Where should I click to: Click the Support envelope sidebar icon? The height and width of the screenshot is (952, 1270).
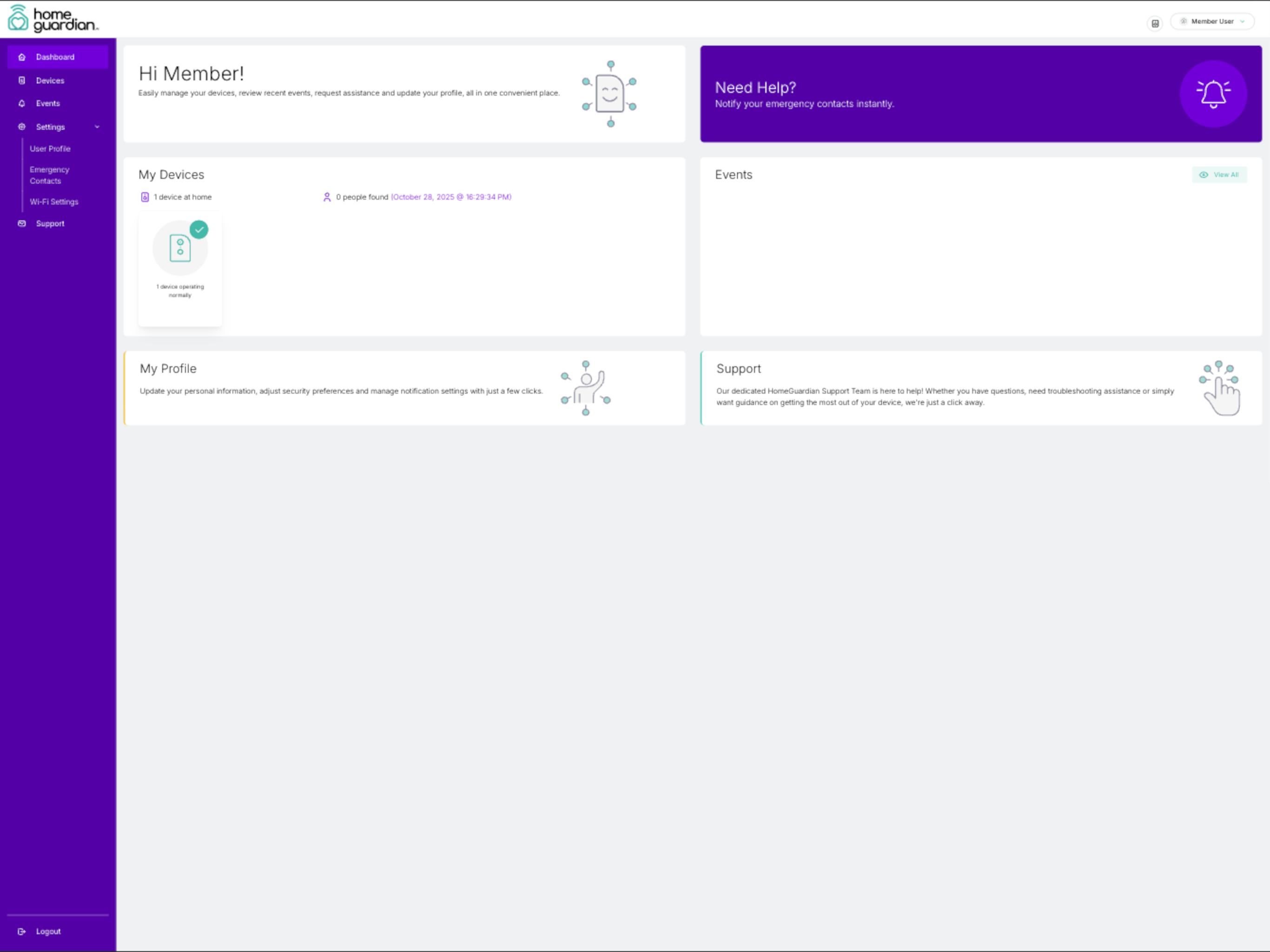[x=22, y=224]
